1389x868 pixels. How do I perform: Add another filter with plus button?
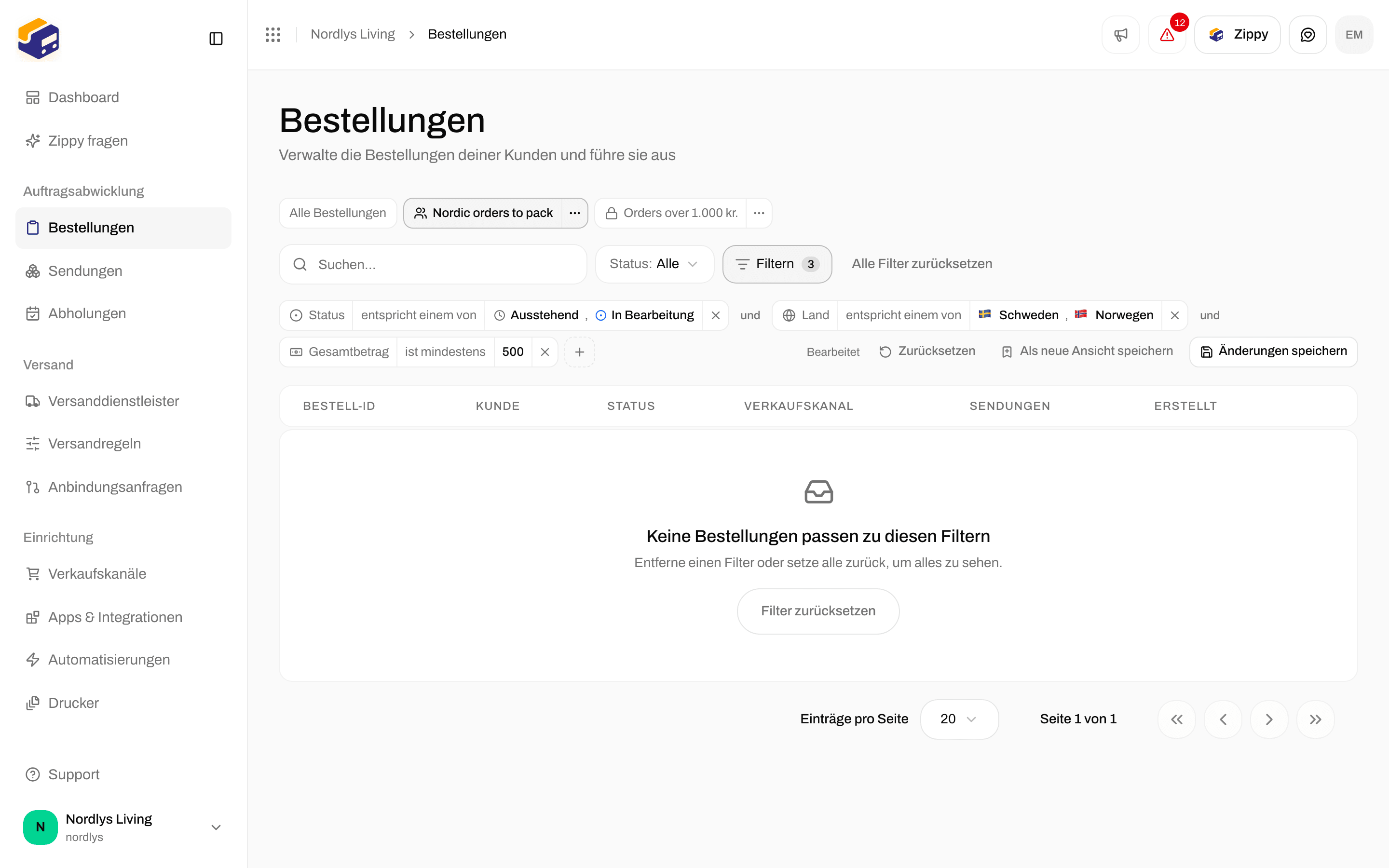point(580,352)
